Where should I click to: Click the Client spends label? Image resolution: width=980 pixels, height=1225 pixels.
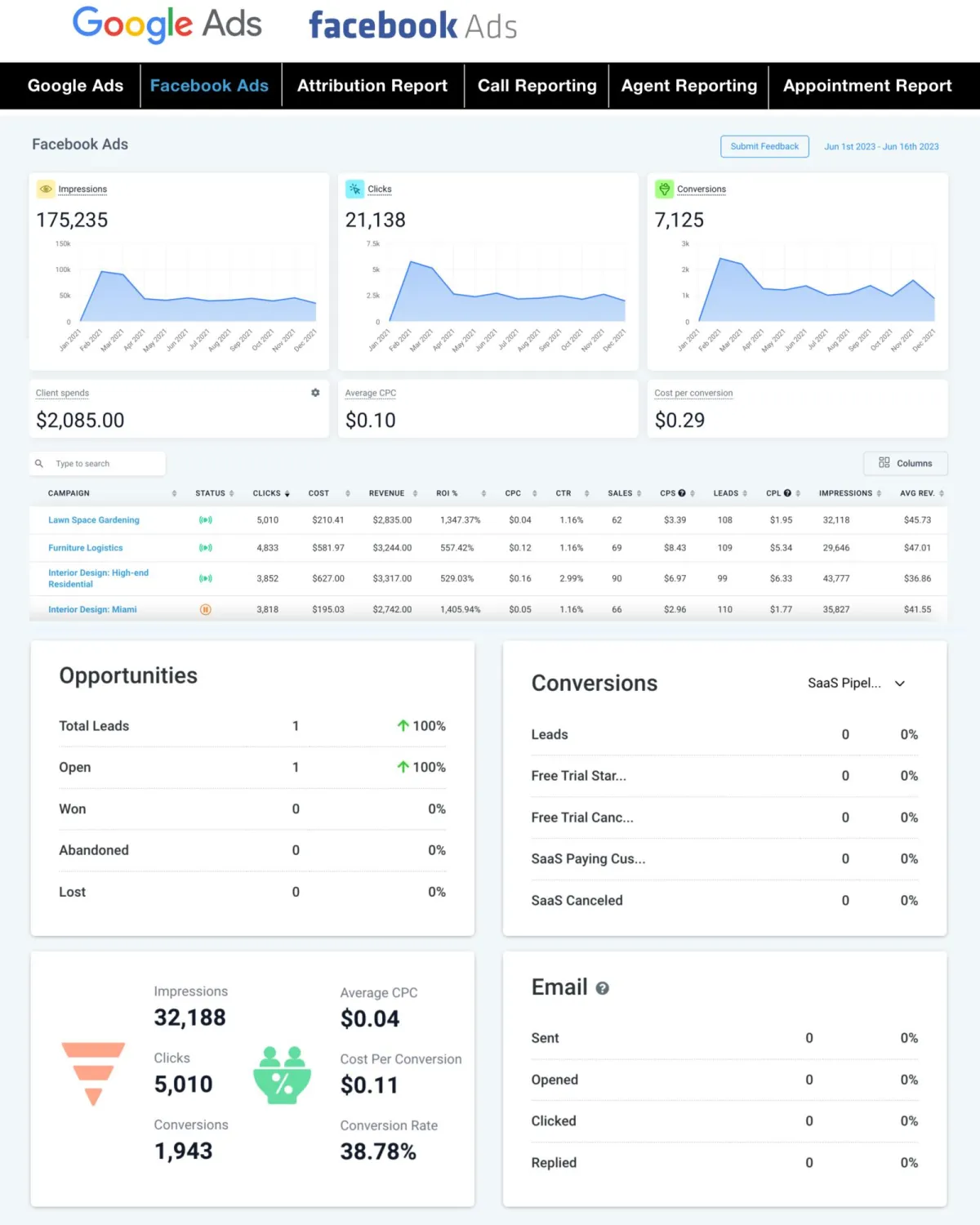click(x=62, y=394)
